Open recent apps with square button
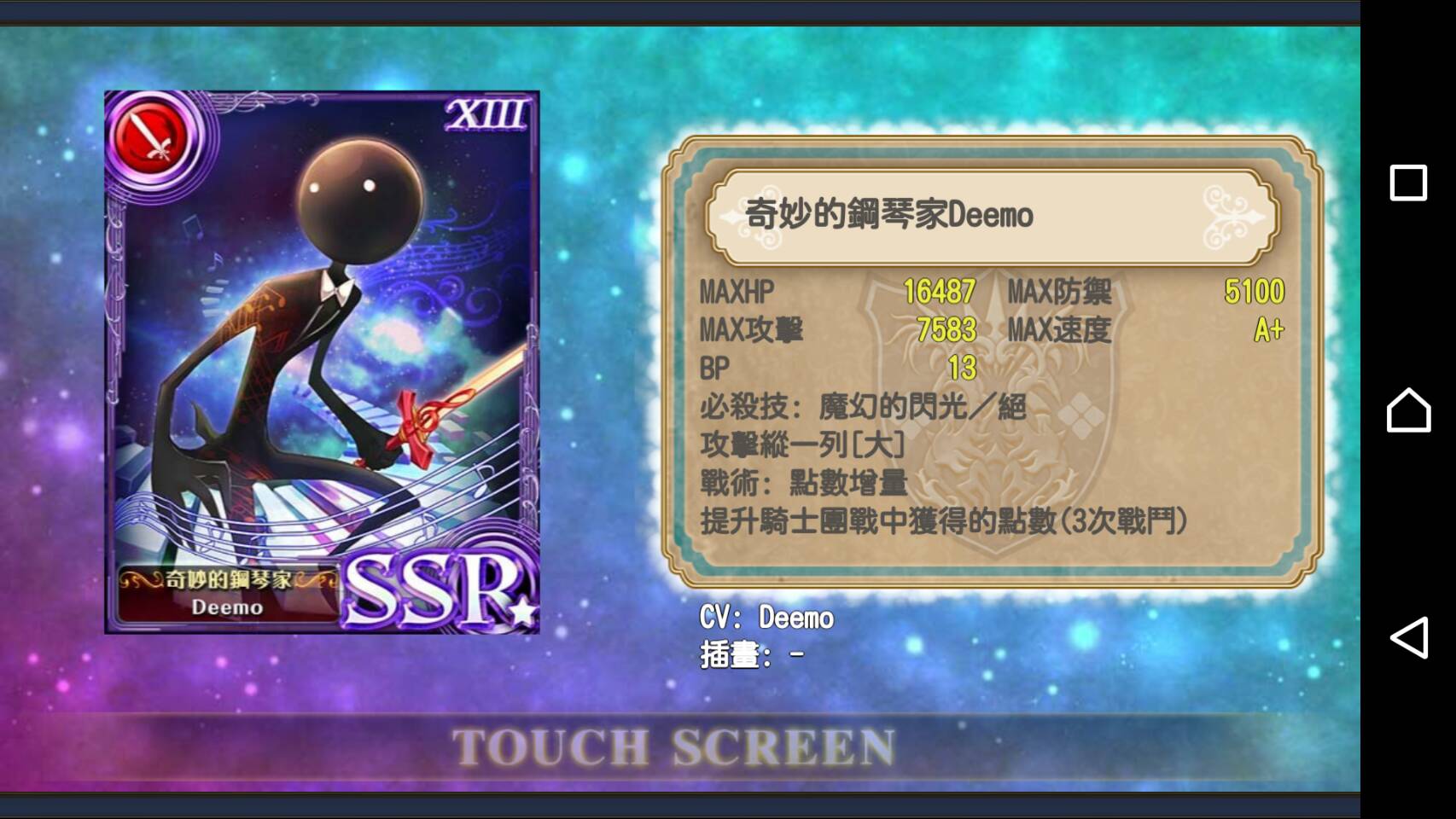This screenshot has height=819, width=1456. tap(1408, 183)
